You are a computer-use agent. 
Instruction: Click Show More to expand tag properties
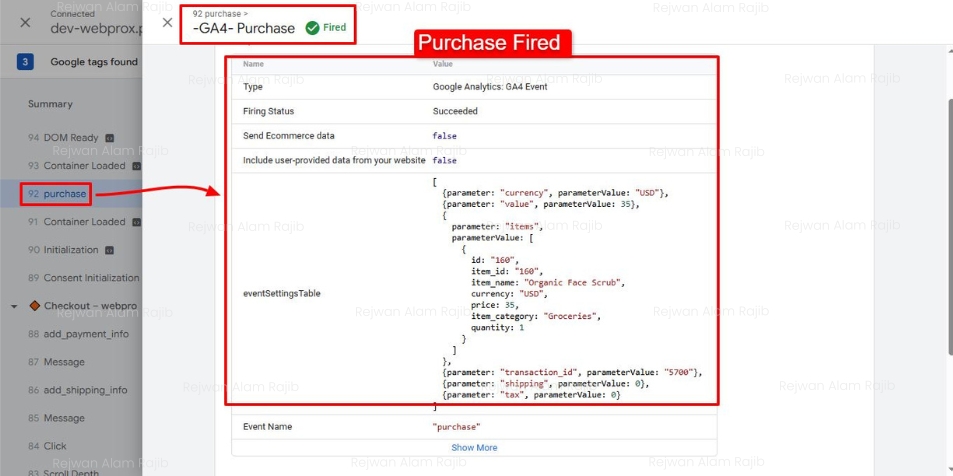[474, 447]
